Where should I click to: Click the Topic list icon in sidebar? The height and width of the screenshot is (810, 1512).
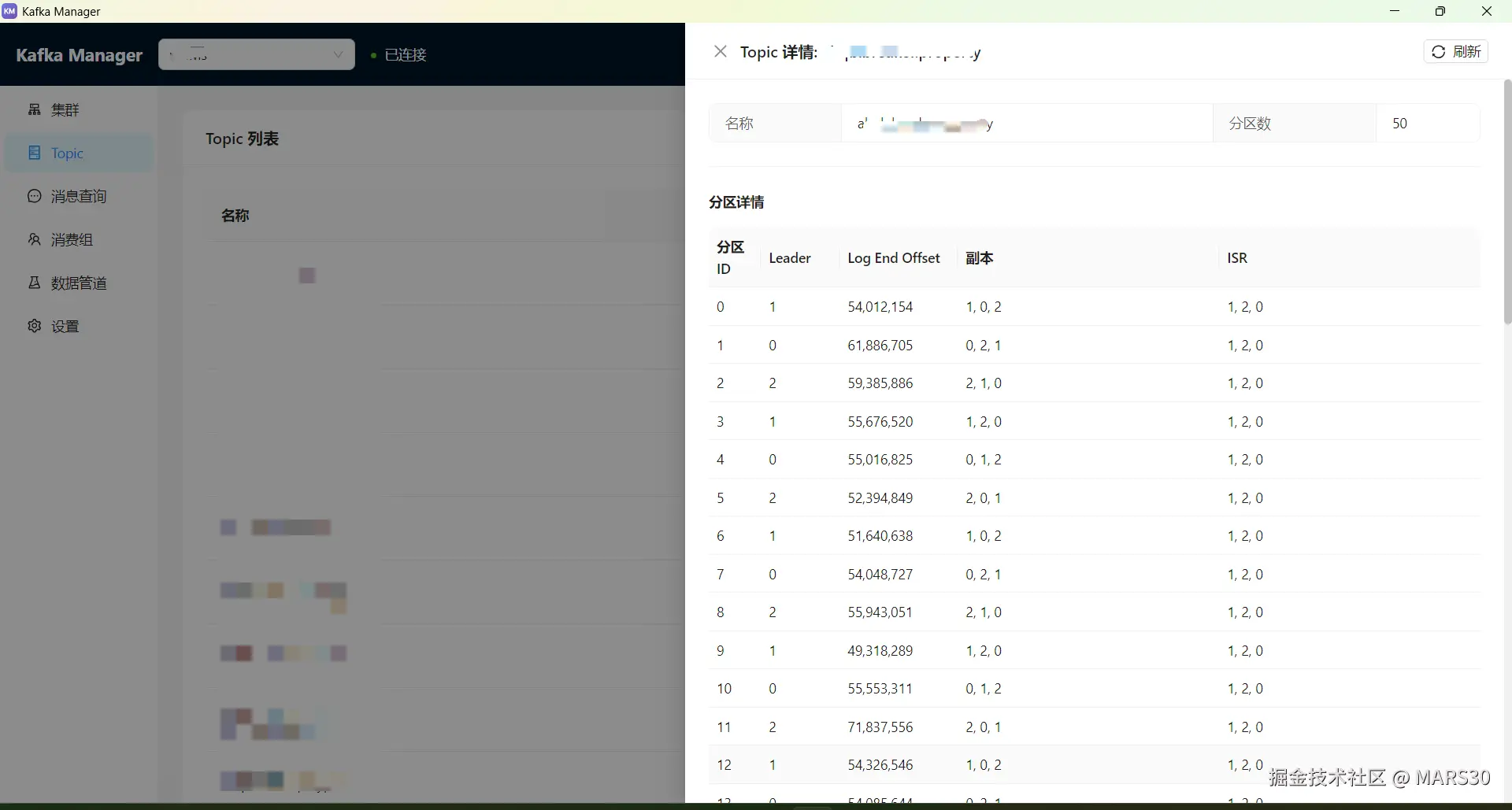pos(35,153)
